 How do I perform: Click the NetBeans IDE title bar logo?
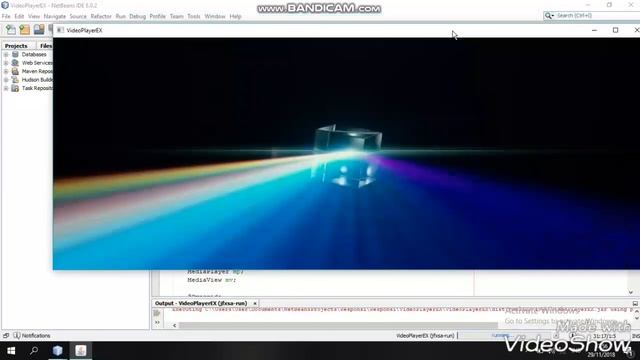tap(5, 5)
